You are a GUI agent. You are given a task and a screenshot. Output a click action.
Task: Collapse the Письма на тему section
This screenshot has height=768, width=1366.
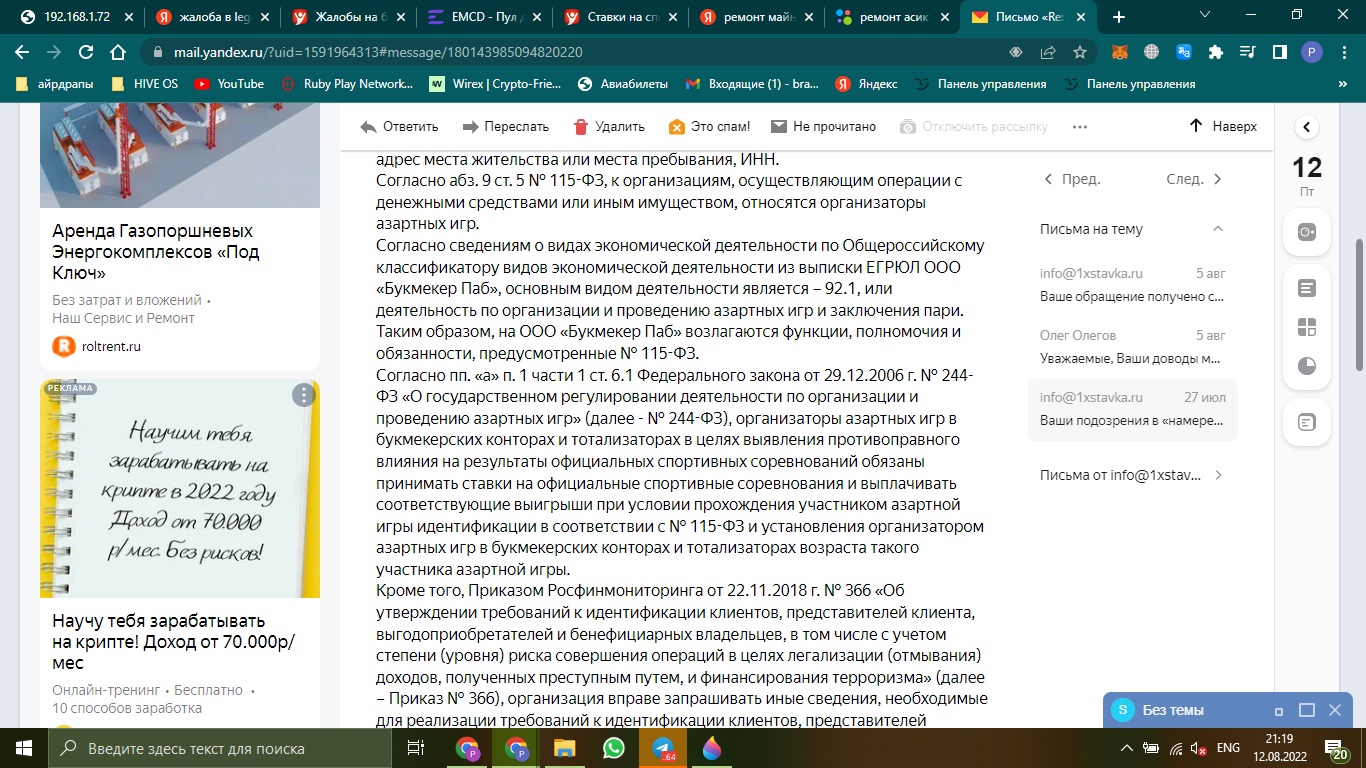(x=1217, y=229)
